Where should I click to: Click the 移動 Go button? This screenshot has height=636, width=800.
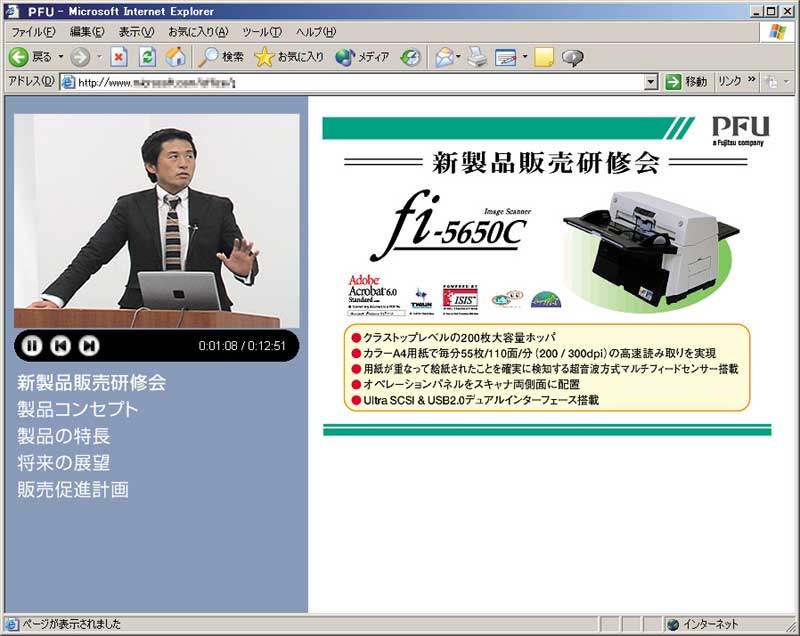click(687, 82)
